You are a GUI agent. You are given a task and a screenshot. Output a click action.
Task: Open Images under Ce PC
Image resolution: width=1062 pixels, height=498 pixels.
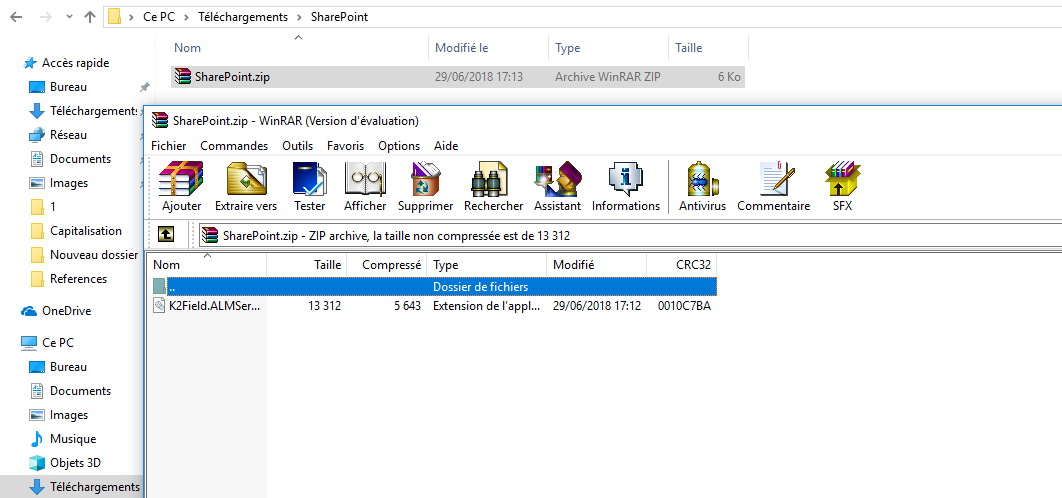[68, 415]
